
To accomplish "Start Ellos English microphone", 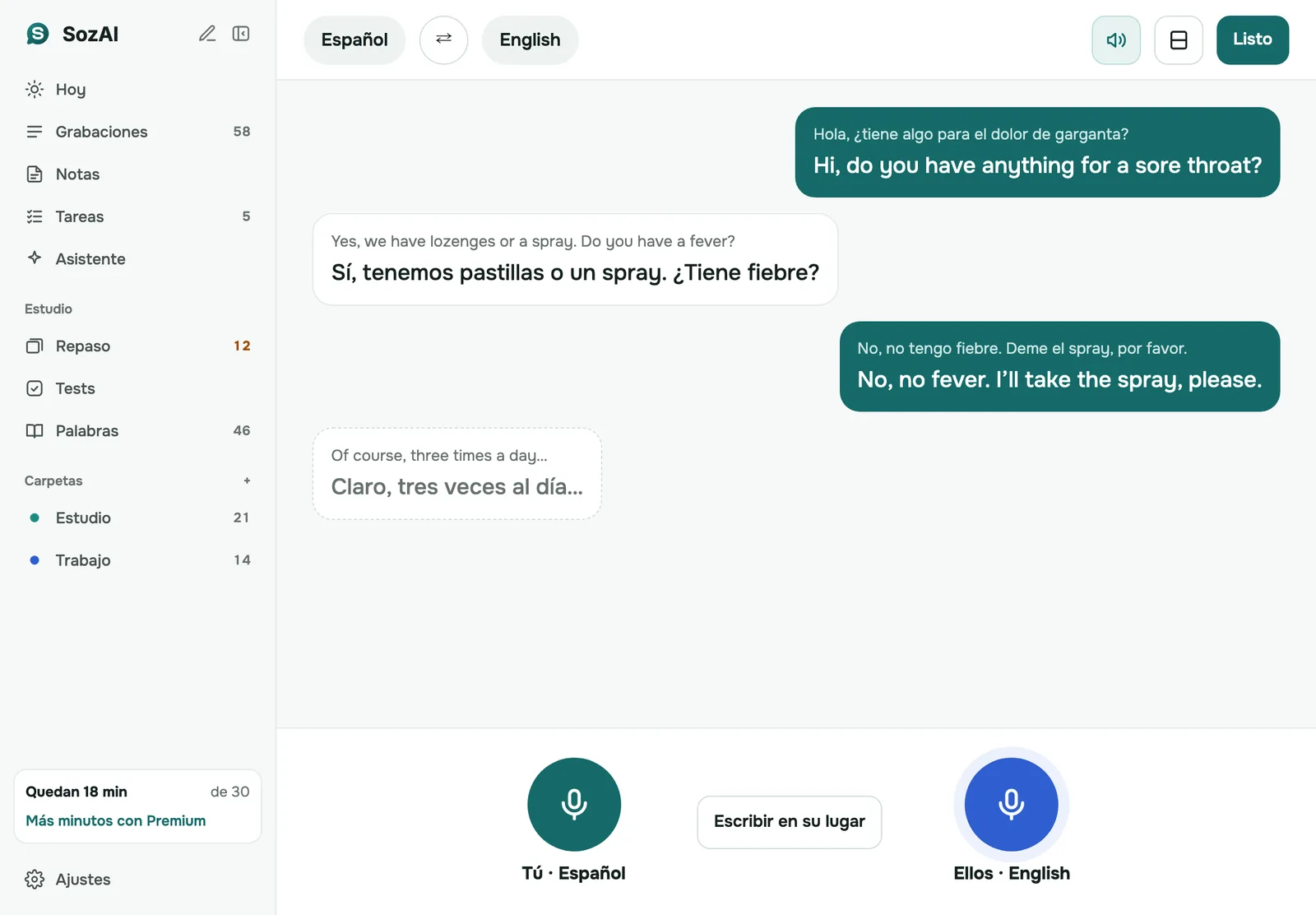I will [1011, 804].
